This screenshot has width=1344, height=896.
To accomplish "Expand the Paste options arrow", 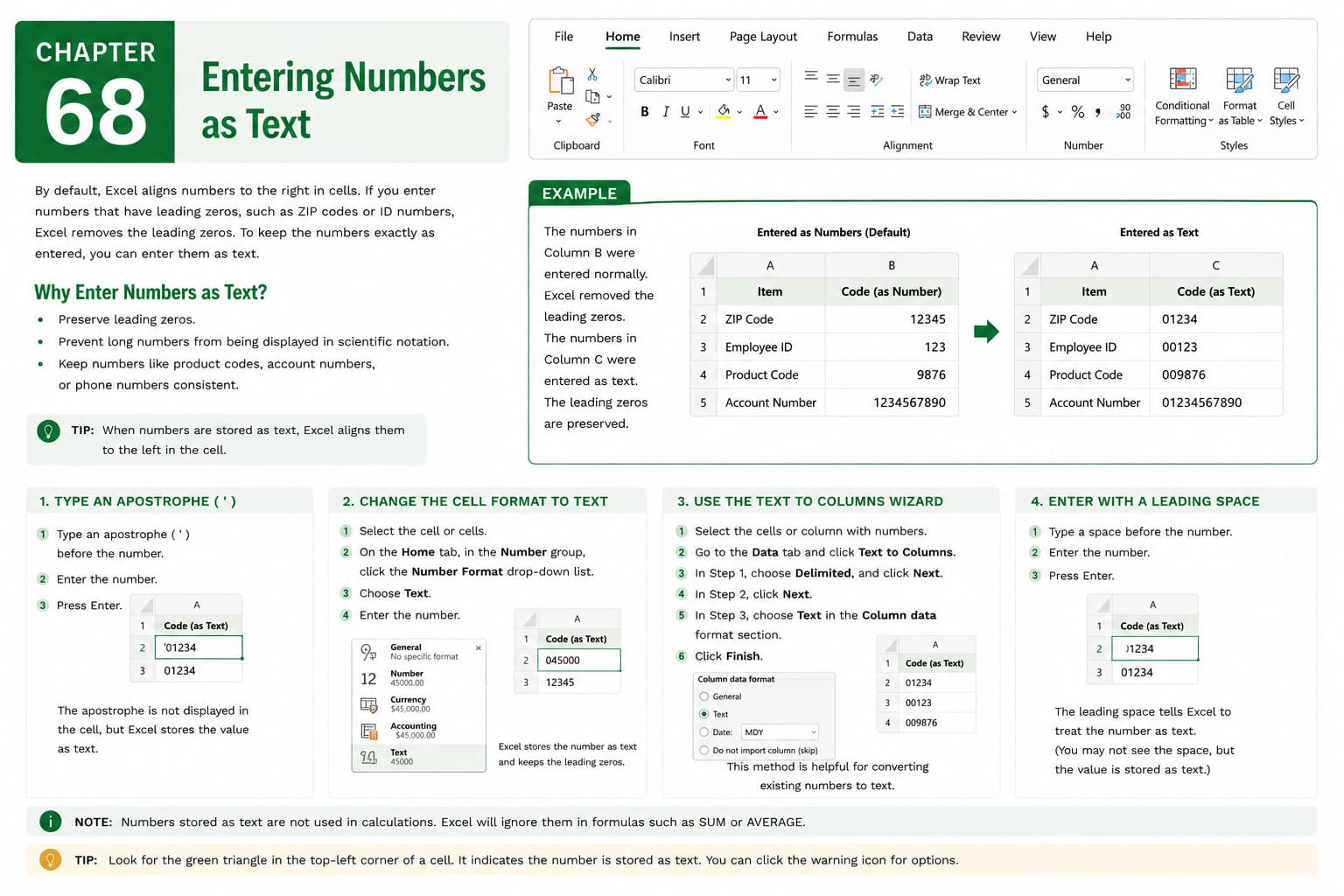I will click(x=559, y=121).
